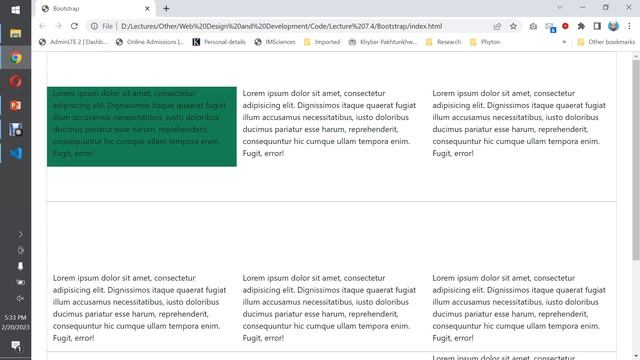
Task: Close the Bootstrap tab
Action: point(147,9)
